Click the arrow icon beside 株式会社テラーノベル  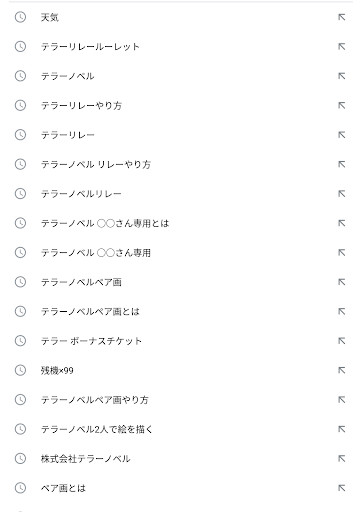click(x=341, y=458)
